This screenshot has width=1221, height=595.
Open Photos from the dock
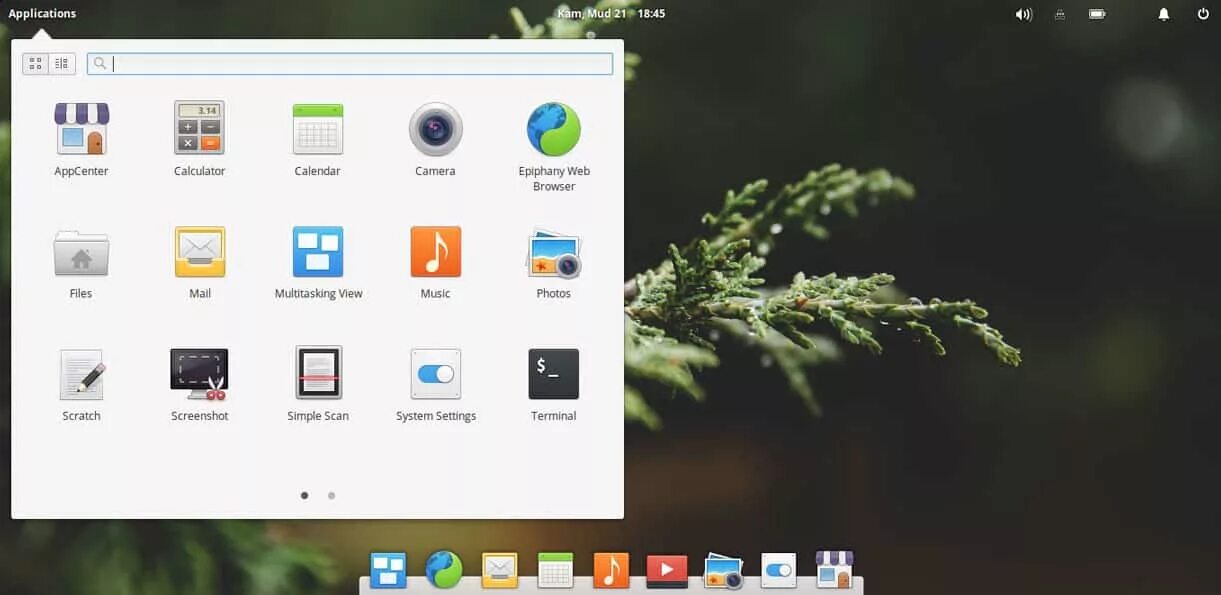point(723,570)
